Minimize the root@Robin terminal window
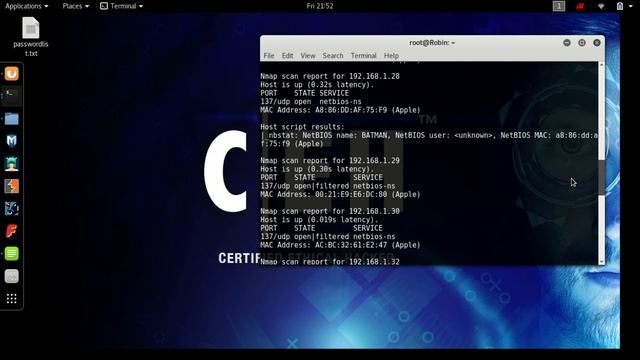The image size is (640, 360). [567, 43]
